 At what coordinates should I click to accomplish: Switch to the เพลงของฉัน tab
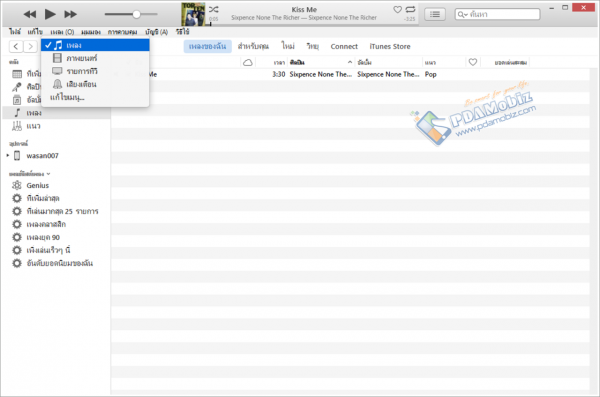pyautogui.click(x=207, y=46)
